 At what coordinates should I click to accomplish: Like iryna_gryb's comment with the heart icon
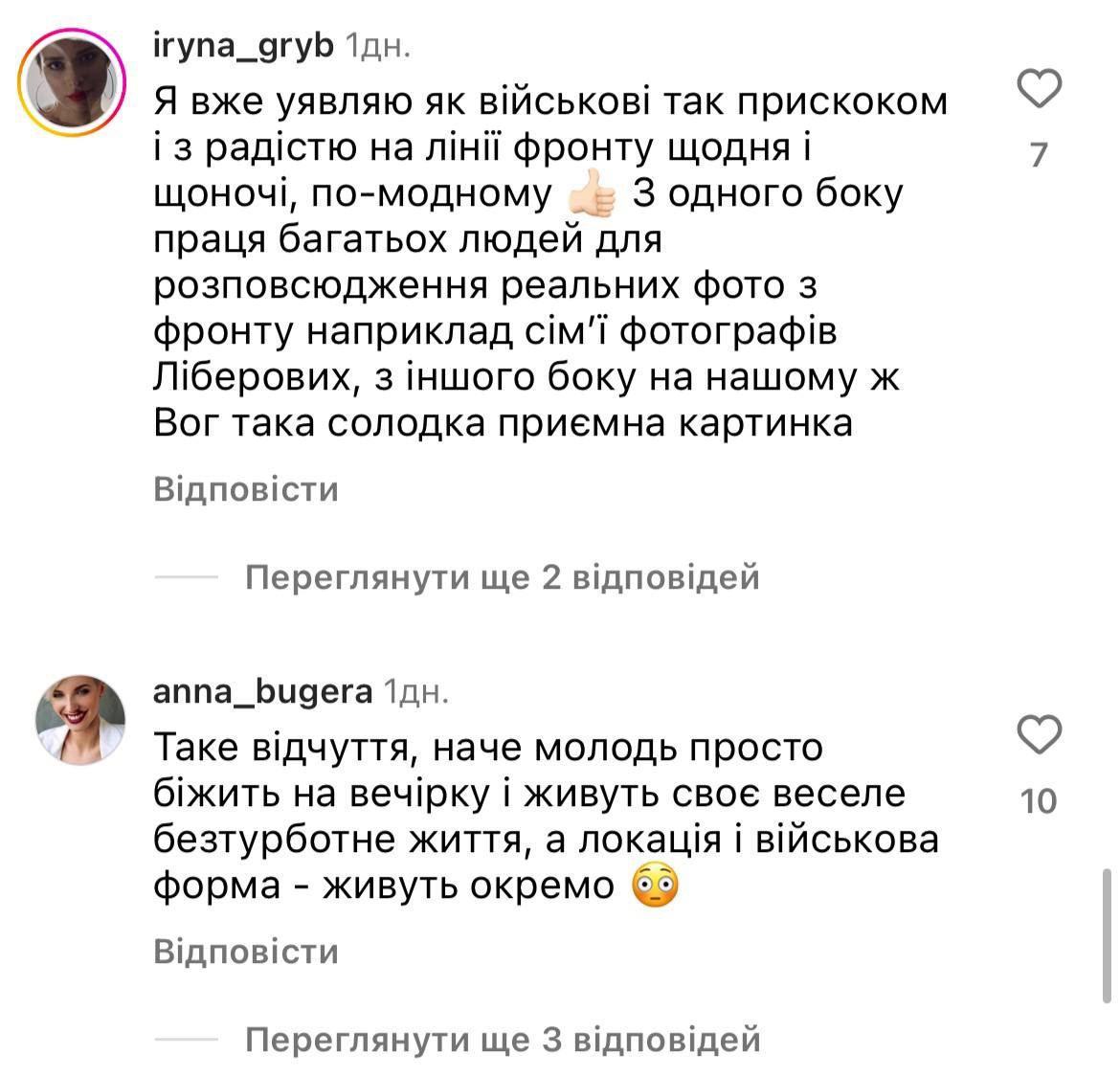point(1040,87)
